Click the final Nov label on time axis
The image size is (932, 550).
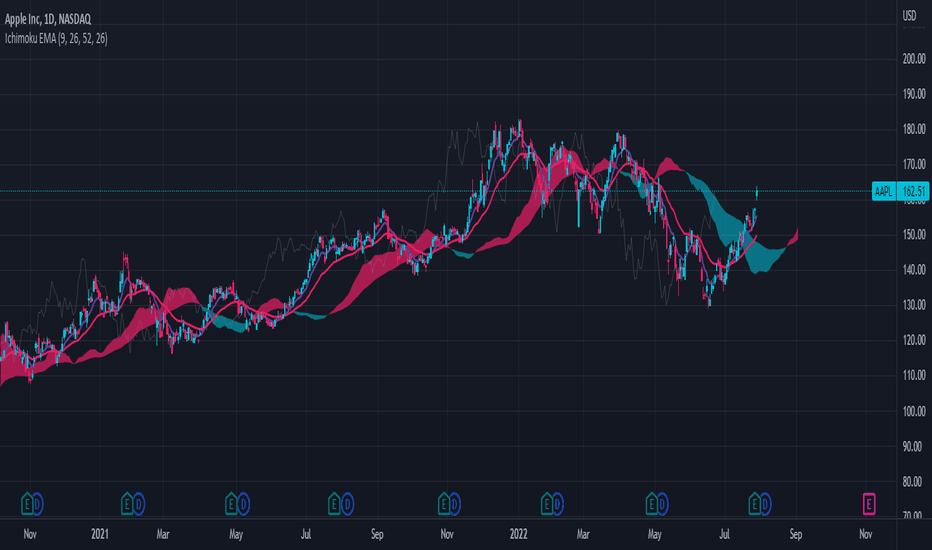pos(865,534)
